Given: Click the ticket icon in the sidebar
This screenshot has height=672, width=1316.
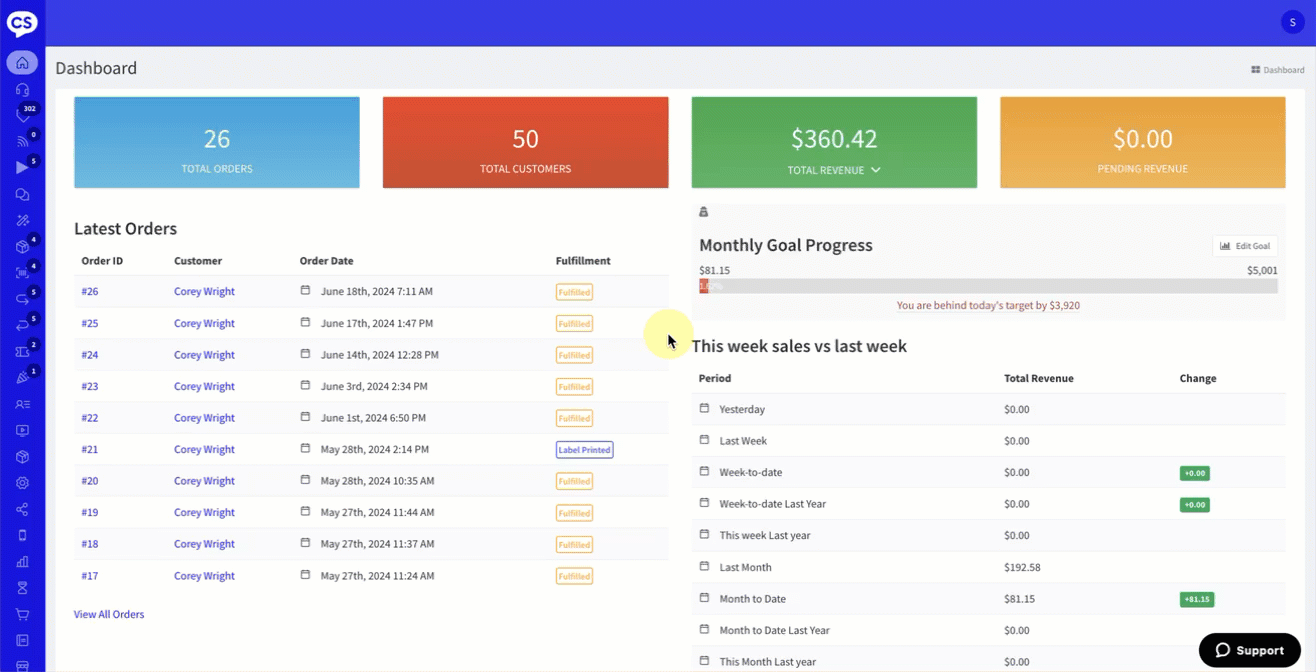Looking at the screenshot, I should tap(22, 352).
